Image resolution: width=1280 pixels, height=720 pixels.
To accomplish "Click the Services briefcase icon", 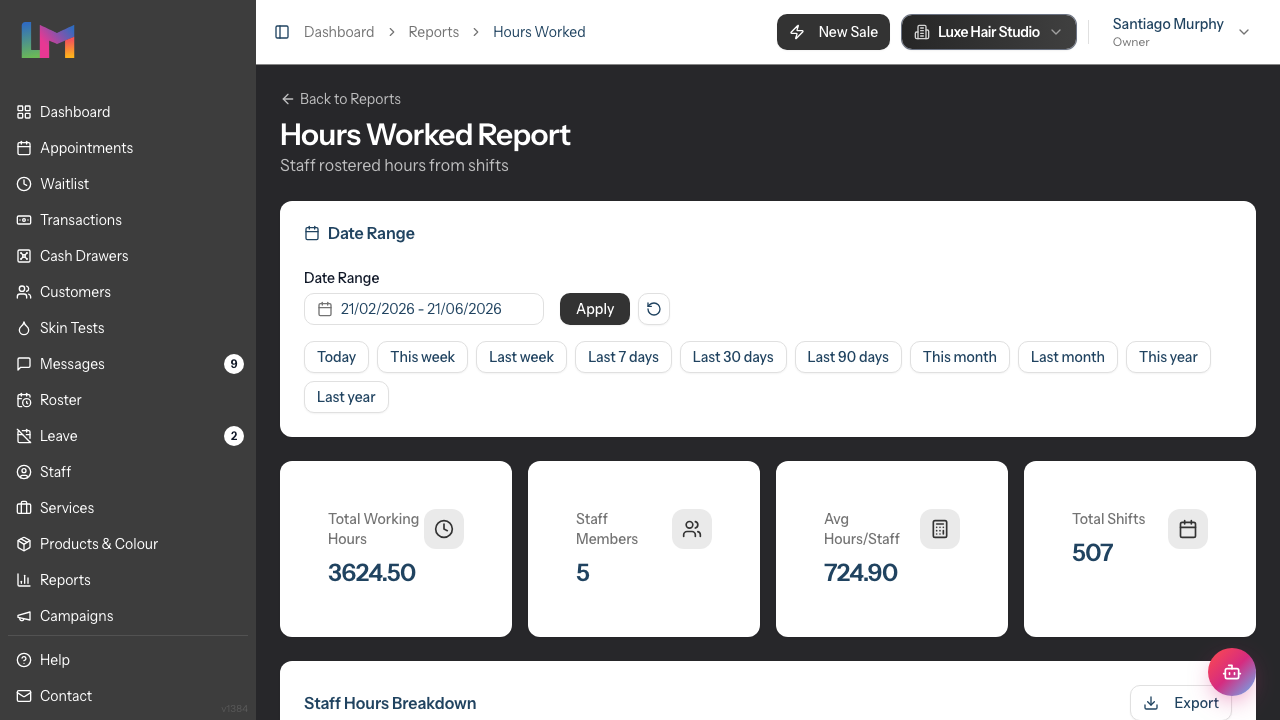I will [x=24, y=508].
